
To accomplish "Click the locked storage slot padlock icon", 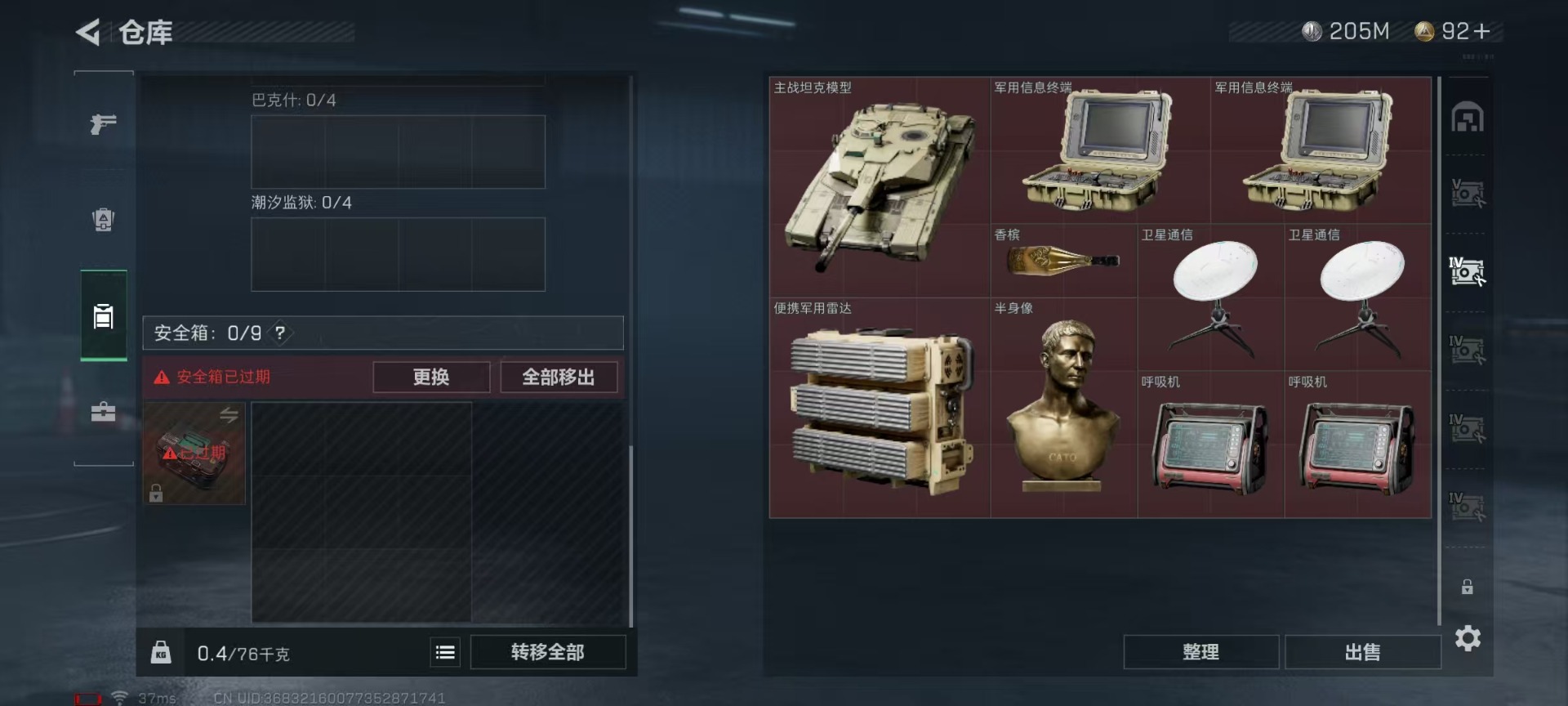I will [x=1468, y=587].
